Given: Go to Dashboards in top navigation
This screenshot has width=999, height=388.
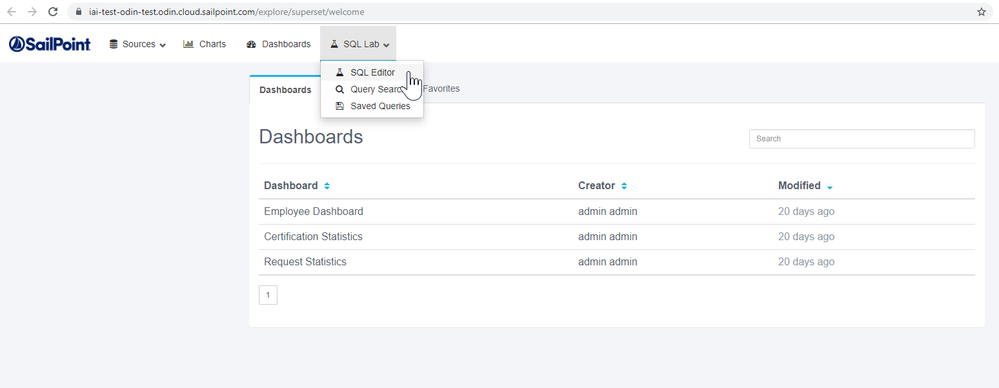Looking at the screenshot, I should tap(278, 44).
